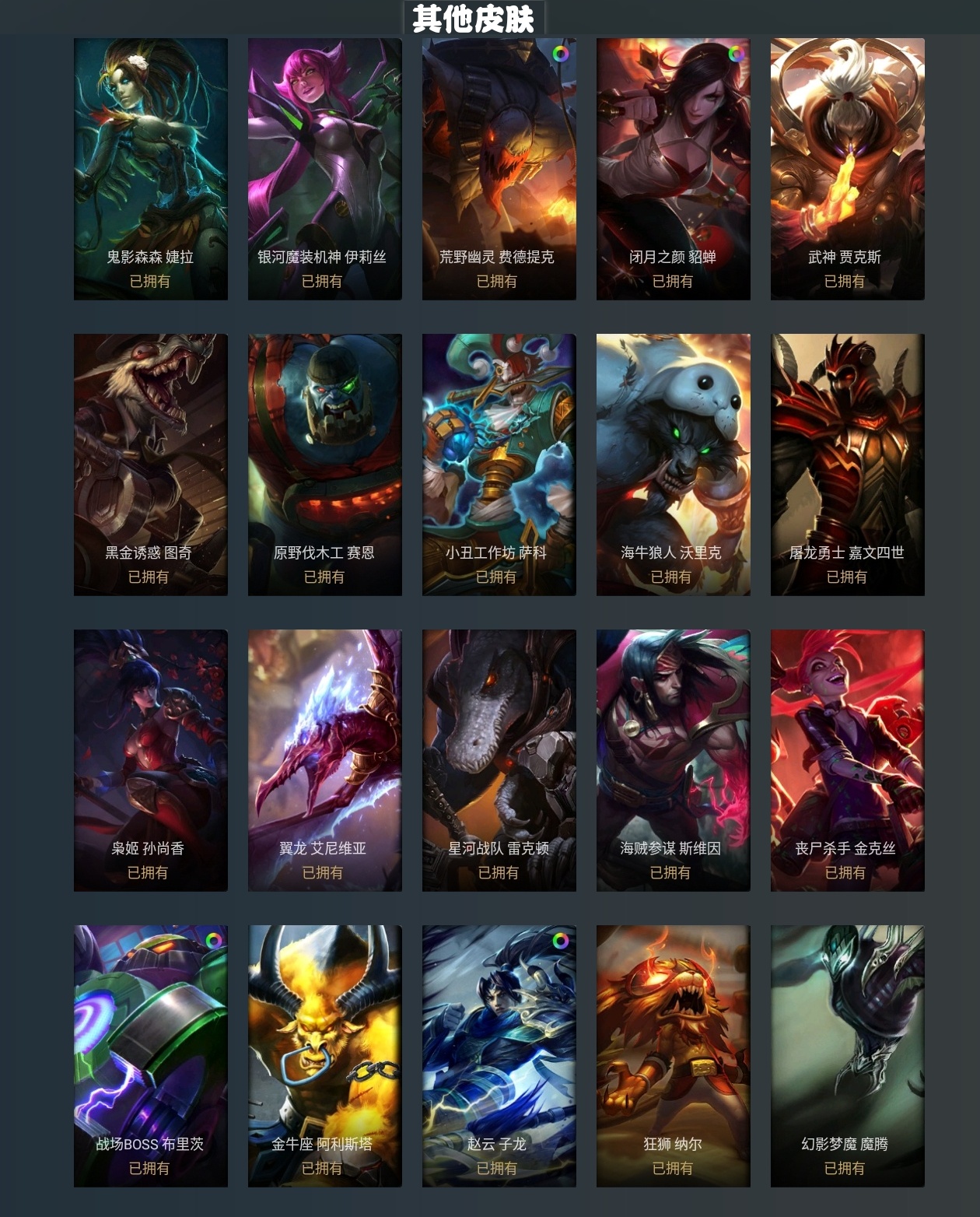Screen dimensions: 980x1217
Task: Click chroma wheel icon on 闭月之颜 貂蝉 card
Action: click(735, 54)
